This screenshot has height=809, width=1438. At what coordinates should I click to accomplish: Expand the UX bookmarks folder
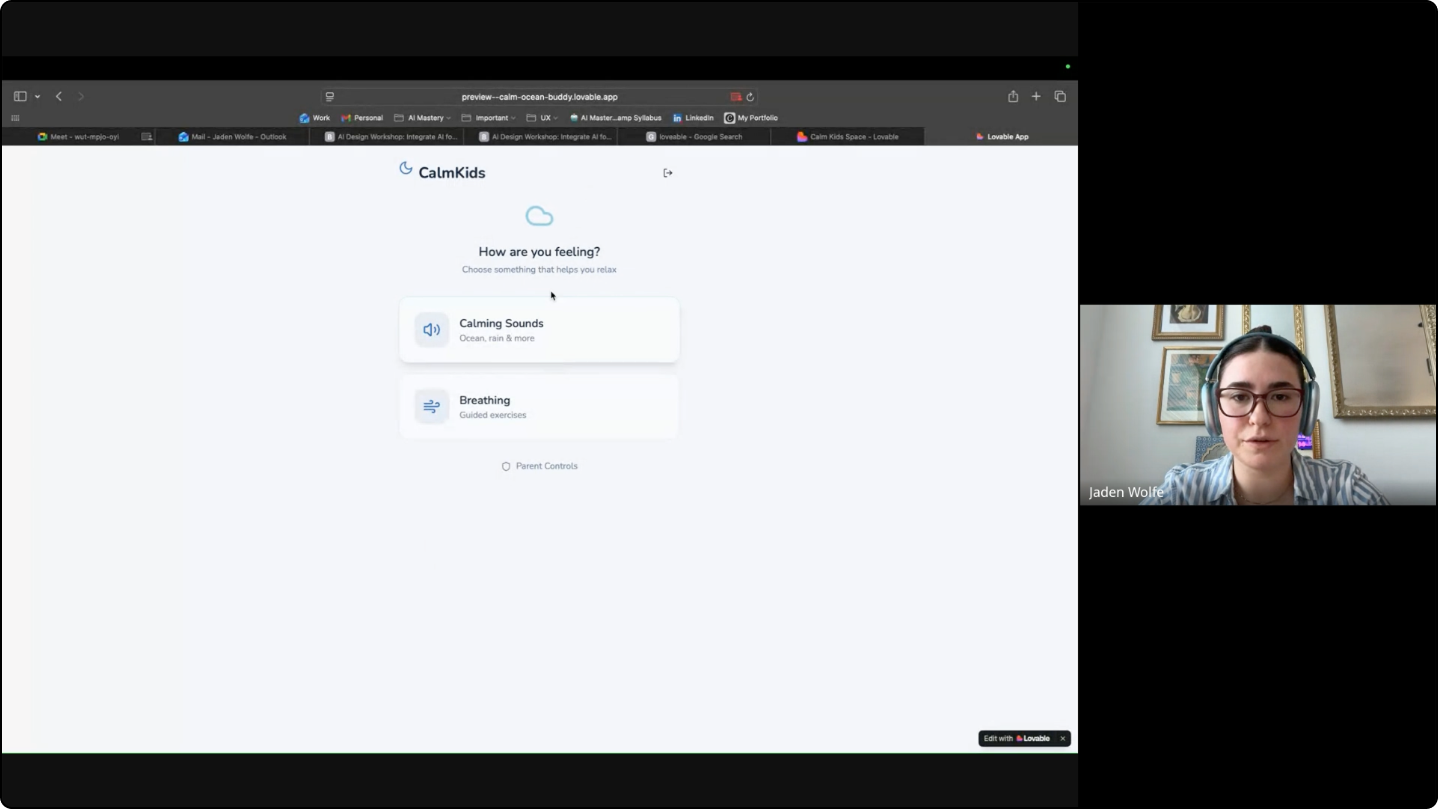[x=542, y=118]
